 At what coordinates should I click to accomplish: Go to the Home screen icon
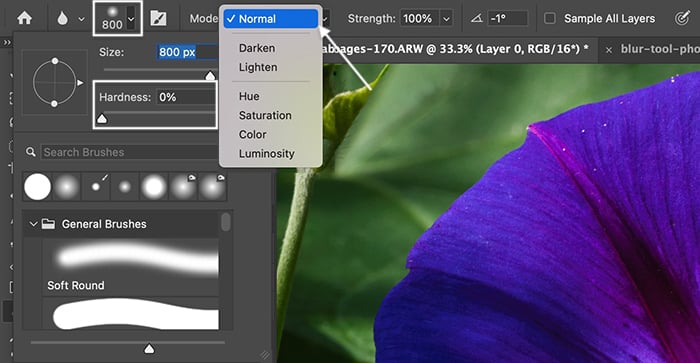tap(25, 18)
